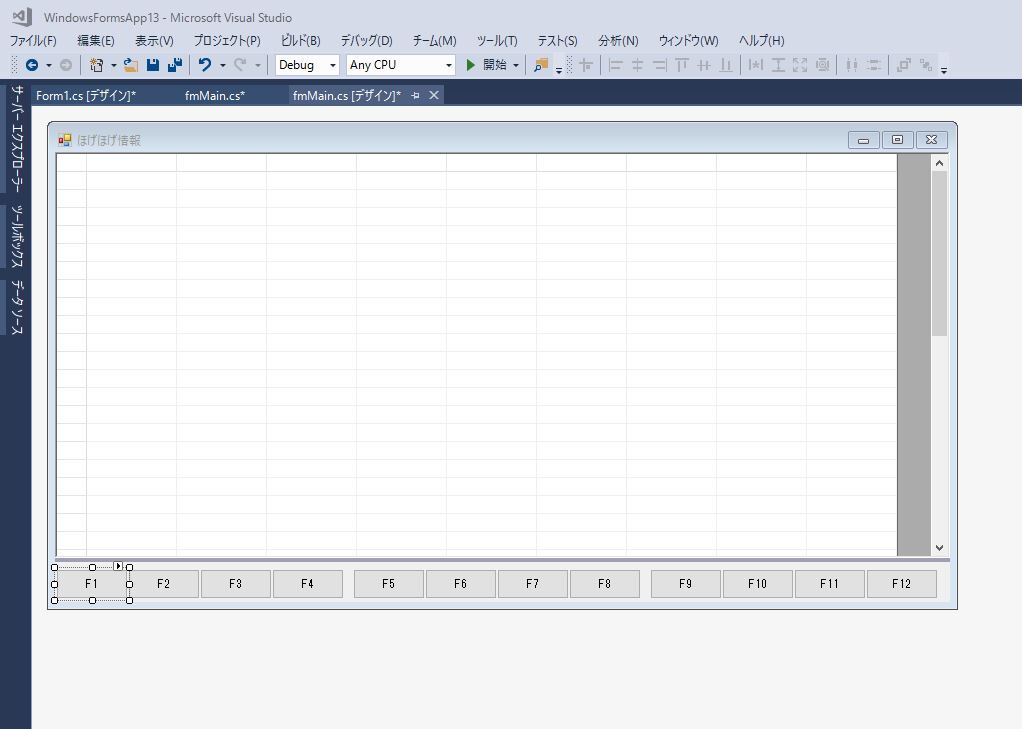The height and width of the screenshot is (729, 1022).
Task: Expand the Navigate Backward dropdown arrow
Action: pos(49,65)
